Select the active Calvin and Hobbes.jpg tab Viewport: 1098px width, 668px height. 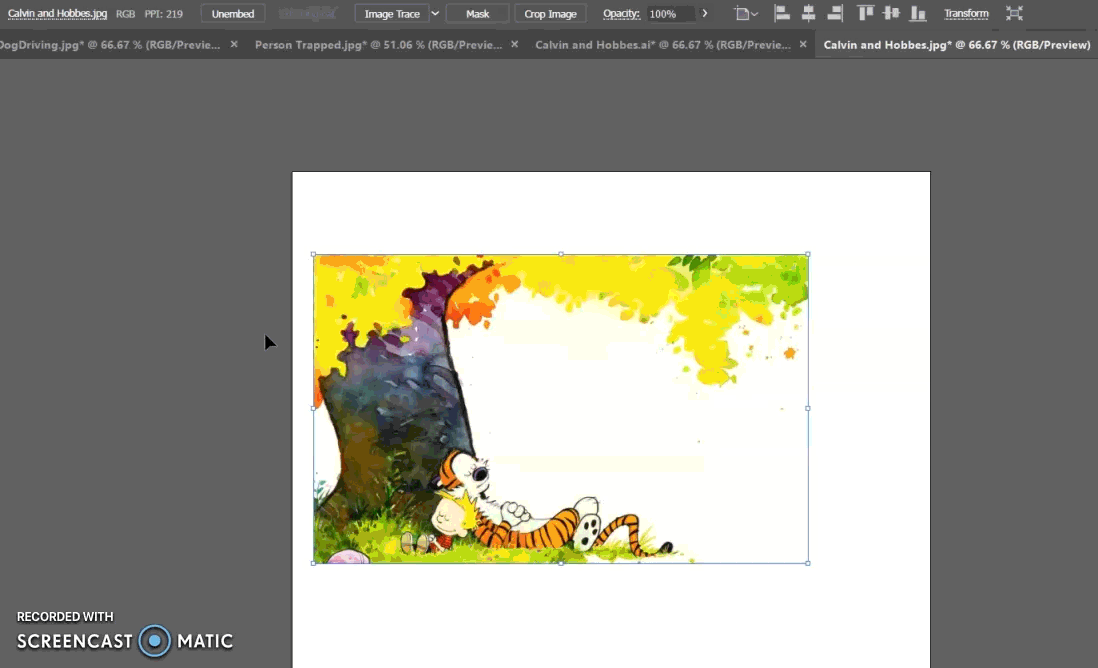pyautogui.click(x=957, y=45)
